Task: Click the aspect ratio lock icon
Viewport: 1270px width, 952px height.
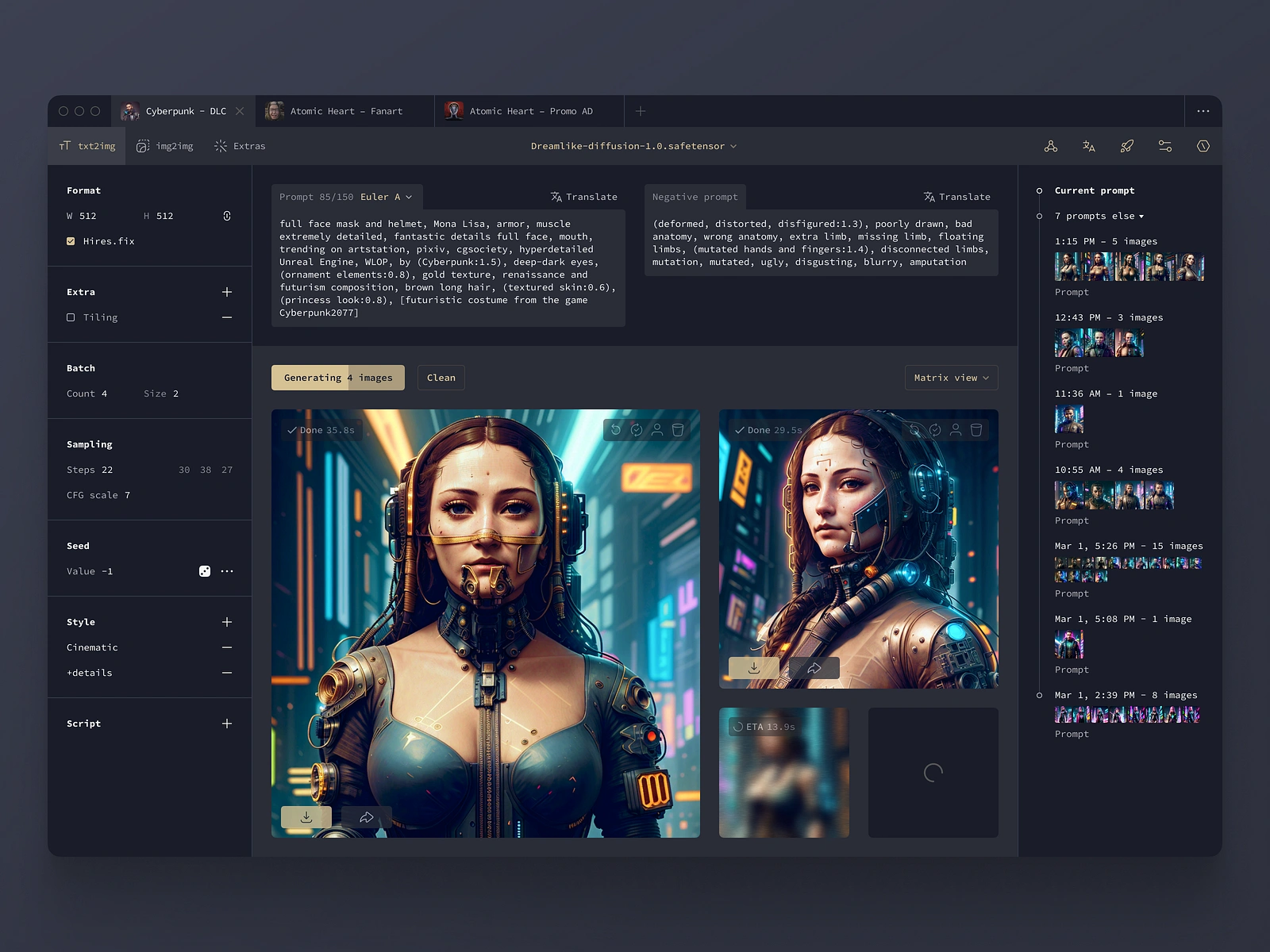Action: click(x=227, y=216)
